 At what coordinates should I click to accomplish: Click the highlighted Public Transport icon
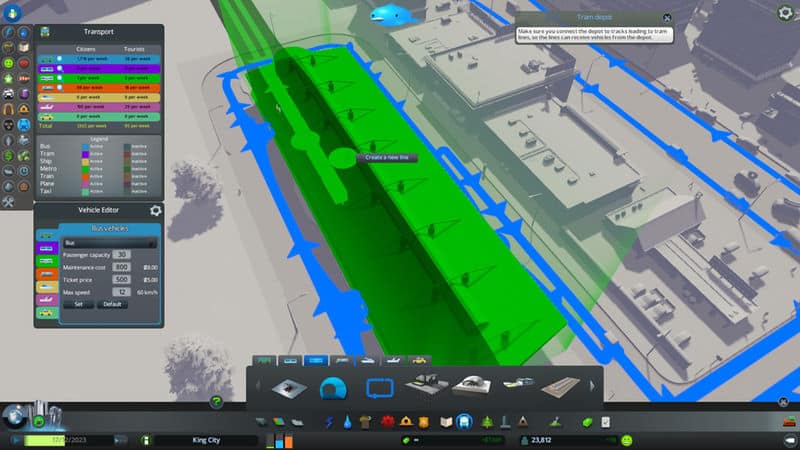tap(464, 421)
